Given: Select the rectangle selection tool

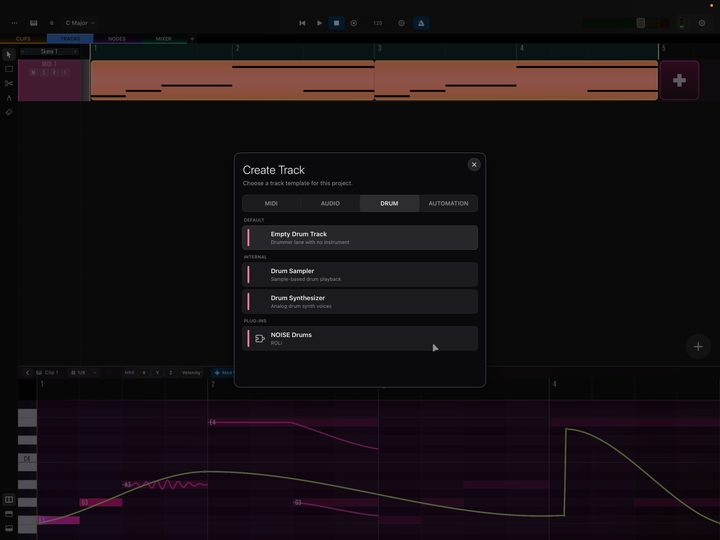Looking at the screenshot, I should pyautogui.click(x=9, y=69).
